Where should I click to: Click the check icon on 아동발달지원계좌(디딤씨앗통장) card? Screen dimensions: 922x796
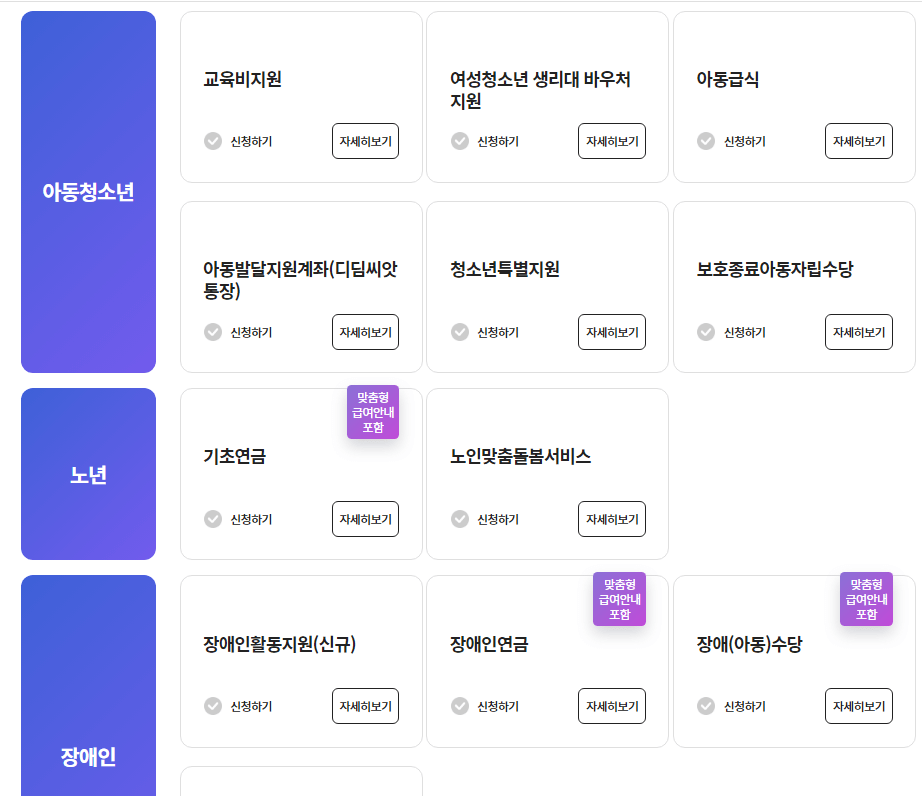[x=212, y=332]
